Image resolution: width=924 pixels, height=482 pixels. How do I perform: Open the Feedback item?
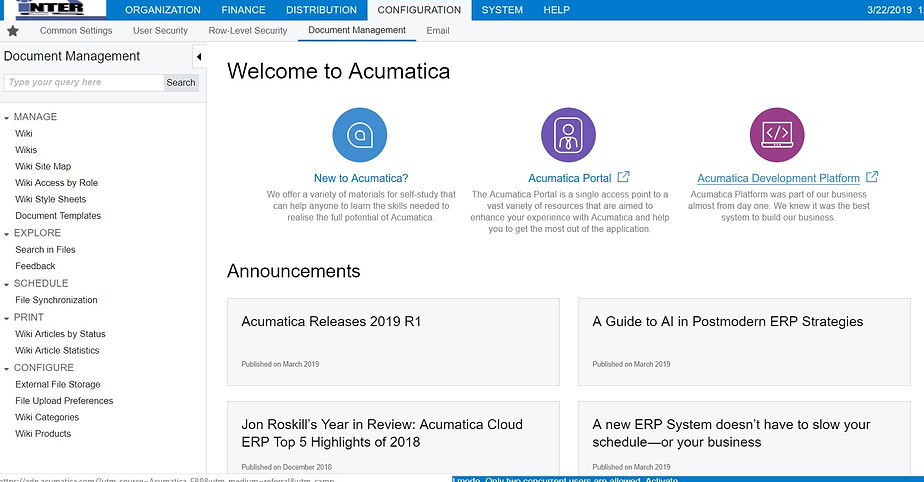click(35, 266)
